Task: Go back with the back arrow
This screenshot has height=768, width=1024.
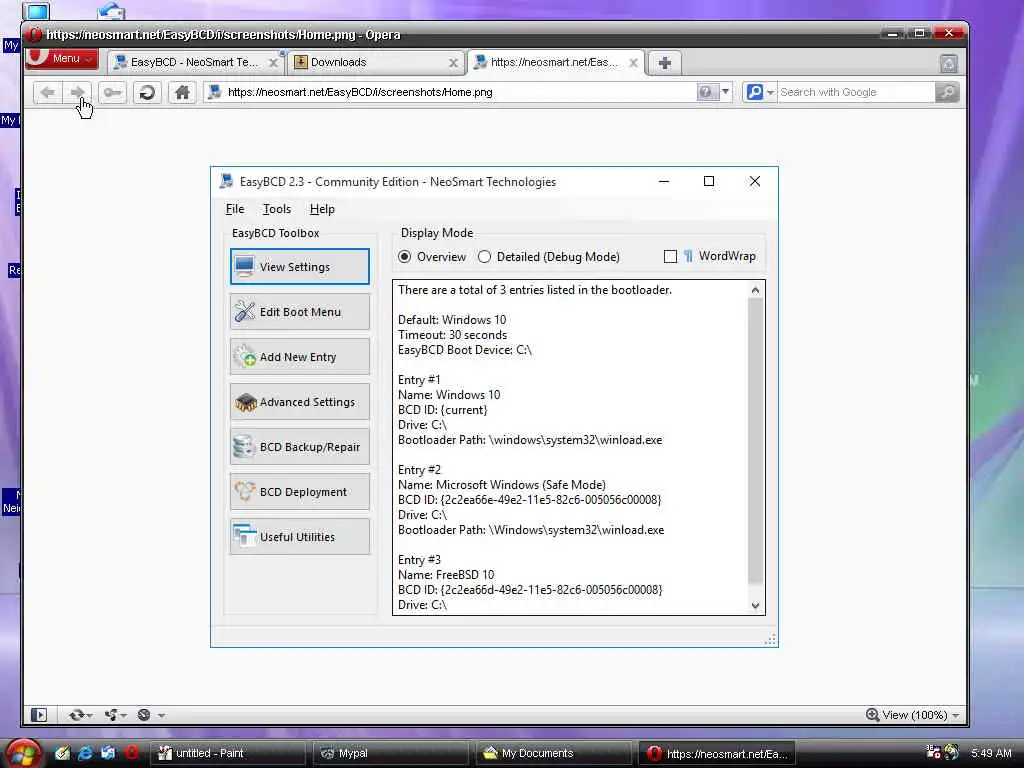Action: pyautogui.click(x=47, y=92)
